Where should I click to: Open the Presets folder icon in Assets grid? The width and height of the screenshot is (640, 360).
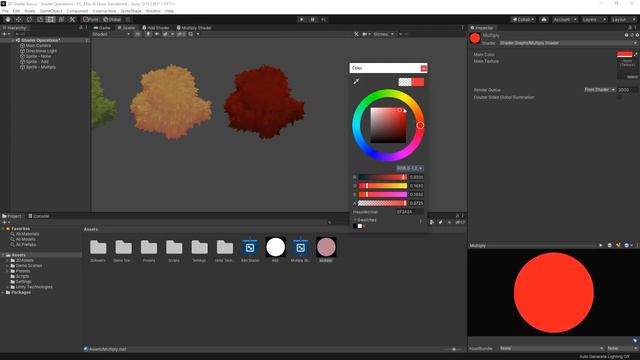[x=149, y=247]
